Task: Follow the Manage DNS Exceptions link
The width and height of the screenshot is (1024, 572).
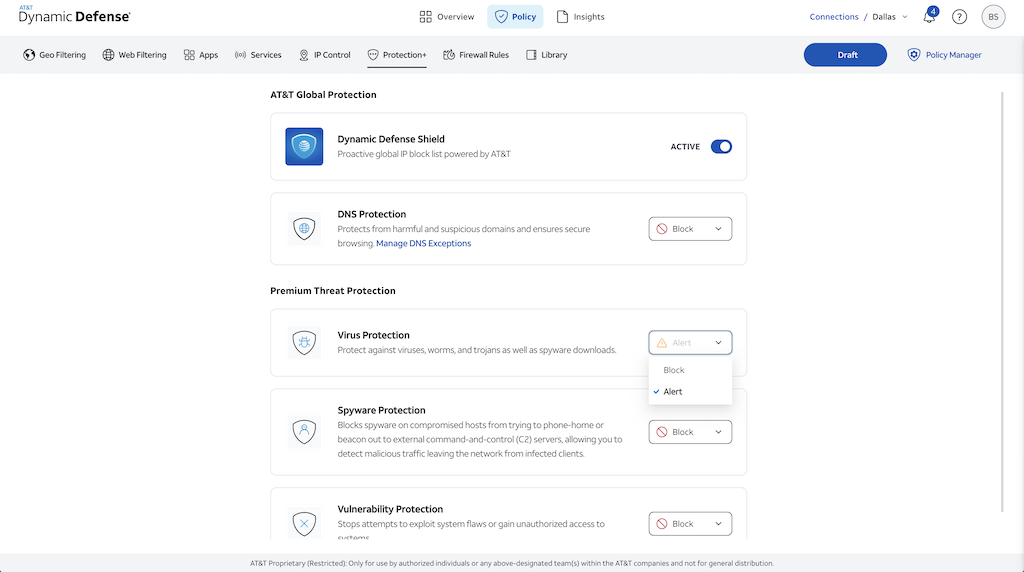Action: coord(423,243)
